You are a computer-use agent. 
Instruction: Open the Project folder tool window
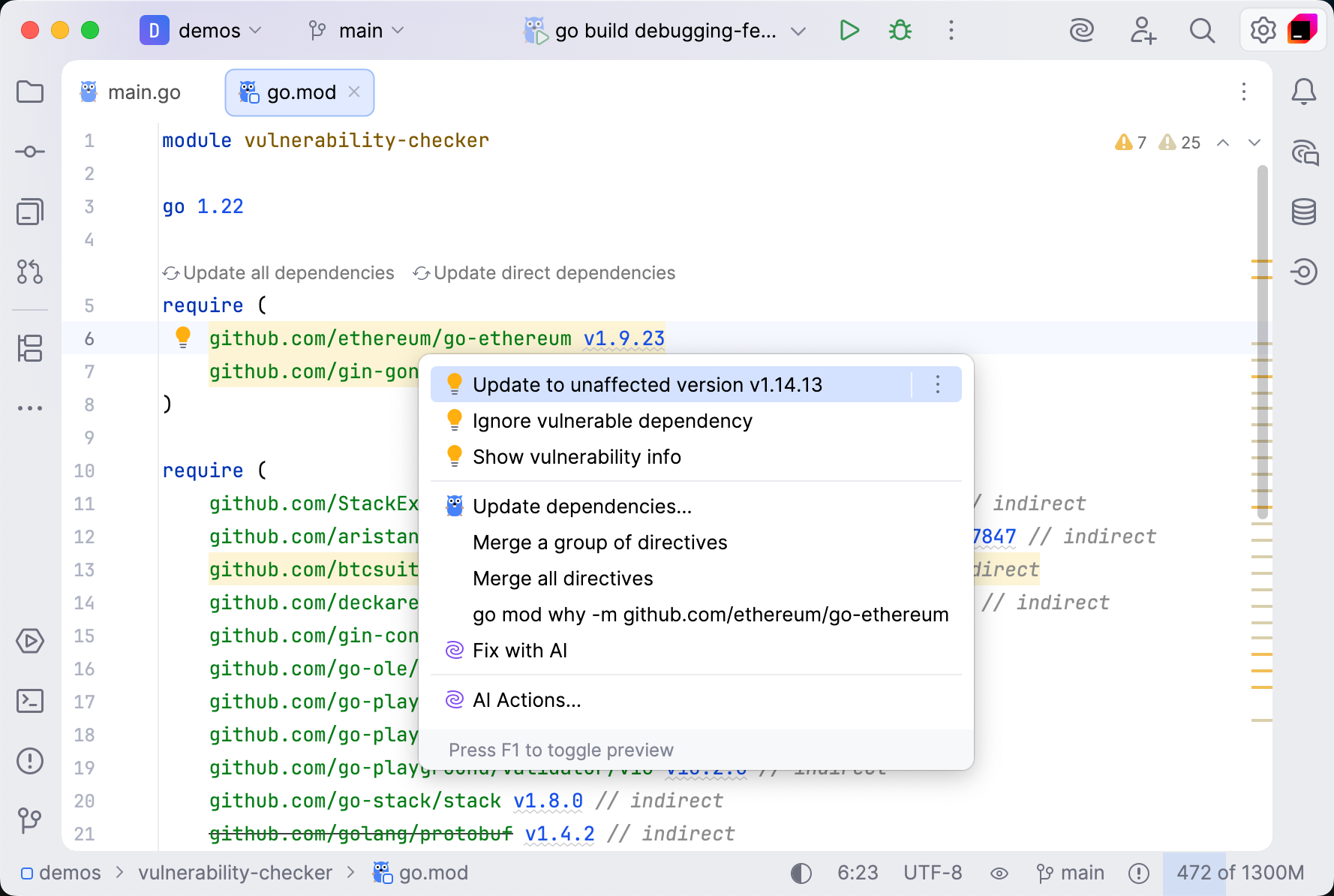[x=30, y=92]
